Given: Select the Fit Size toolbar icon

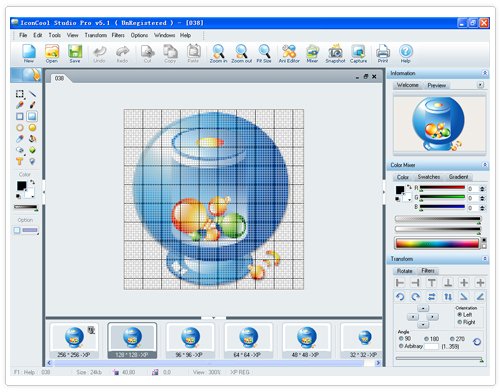Looking at the screenshot, I should (264, 53).
